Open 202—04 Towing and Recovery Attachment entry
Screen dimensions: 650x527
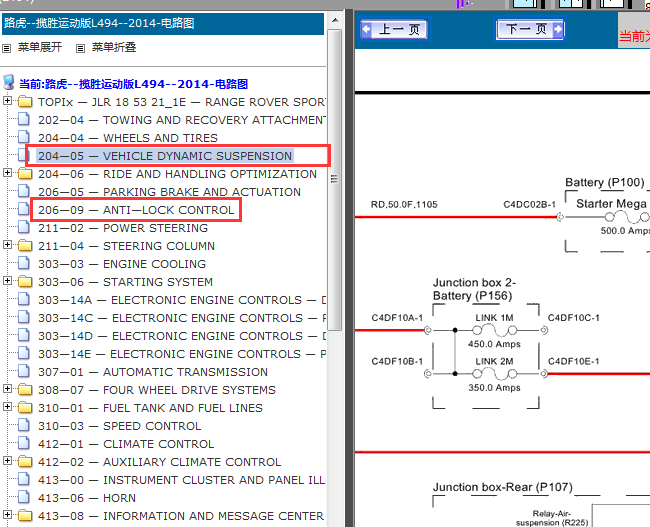point(182,120)
